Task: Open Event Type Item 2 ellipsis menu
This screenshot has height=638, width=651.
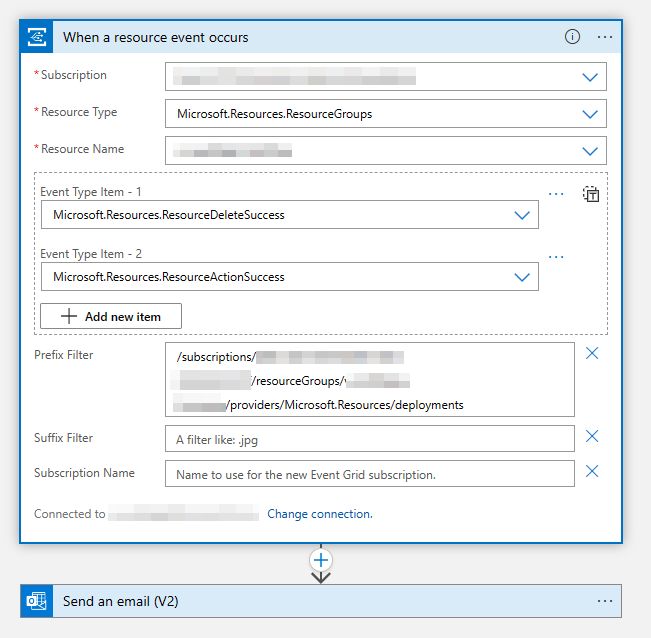Action: (556, 257)
